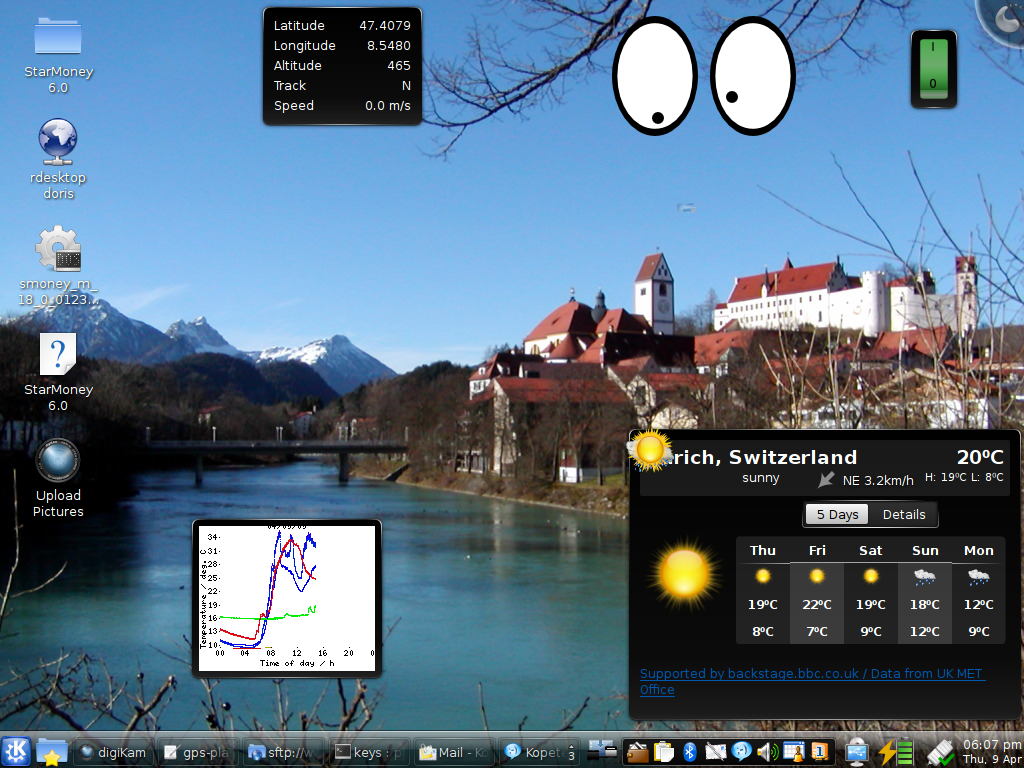Click the crossed-out mail envelope tray icon
The width and height of the screenshot is (1024, 768).
[715, 752]
